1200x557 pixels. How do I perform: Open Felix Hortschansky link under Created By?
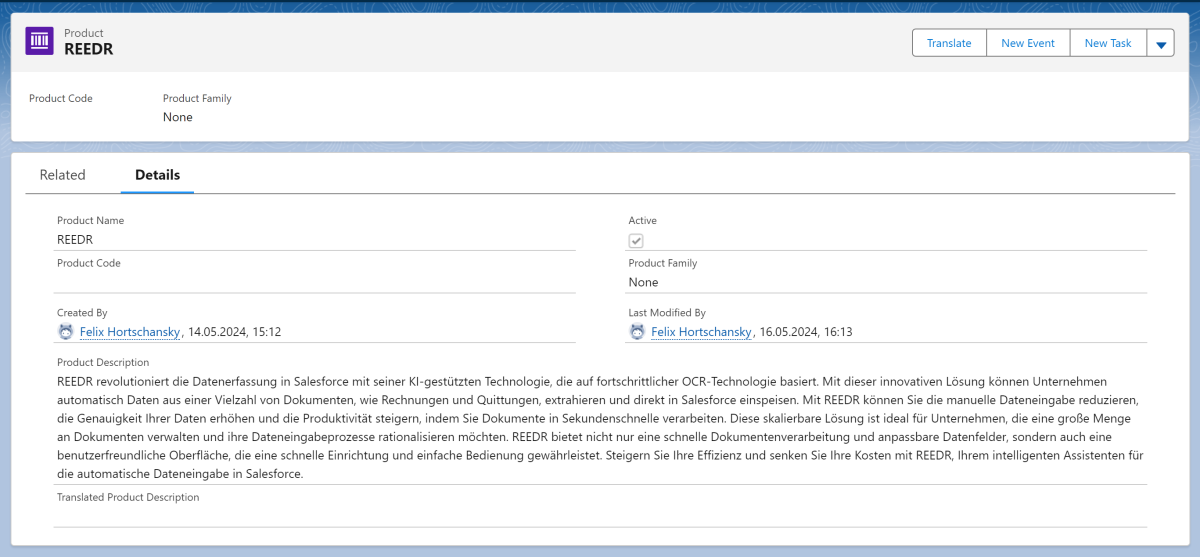tap(131, 332)
